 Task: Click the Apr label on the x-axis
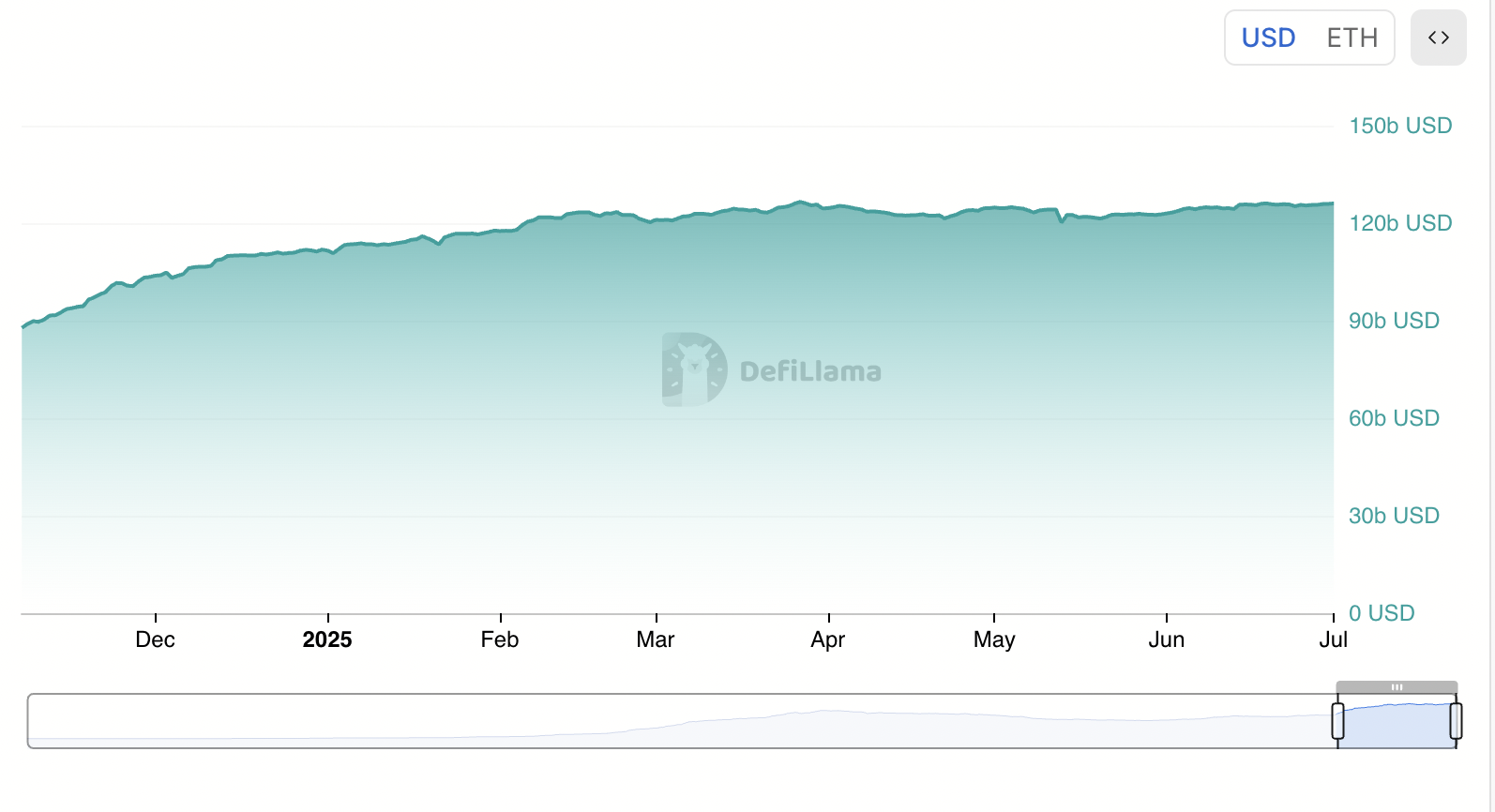coord(827,639)
